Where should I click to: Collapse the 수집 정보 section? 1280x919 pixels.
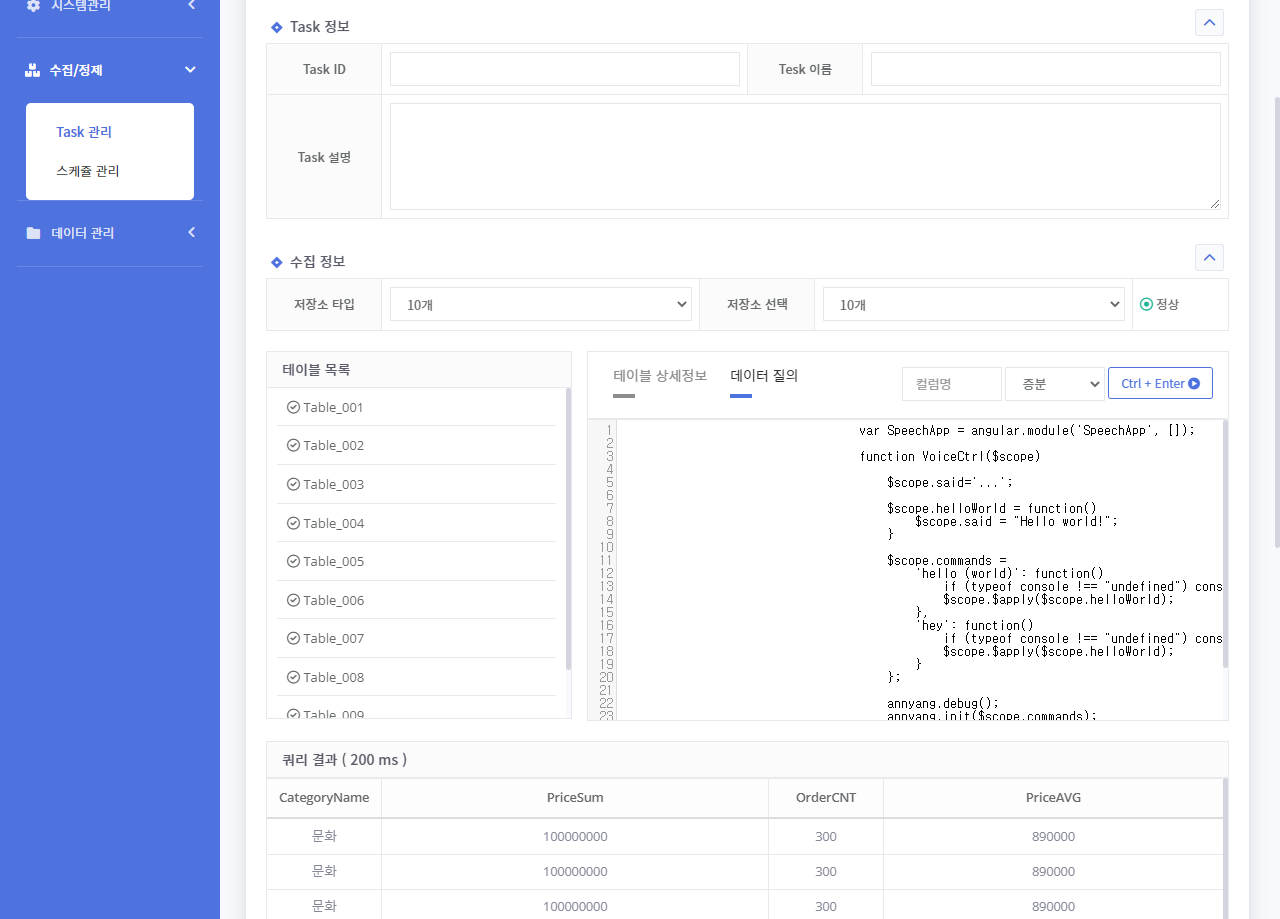[1209, 258]
